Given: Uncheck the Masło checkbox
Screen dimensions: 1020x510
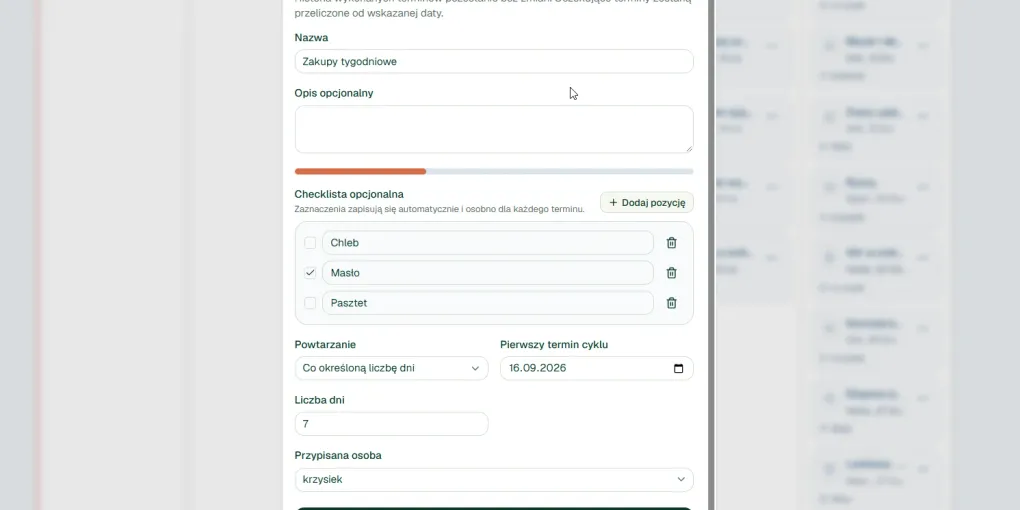Looking at the screenshot, I should pyautogui.click(x=310, y=273).
